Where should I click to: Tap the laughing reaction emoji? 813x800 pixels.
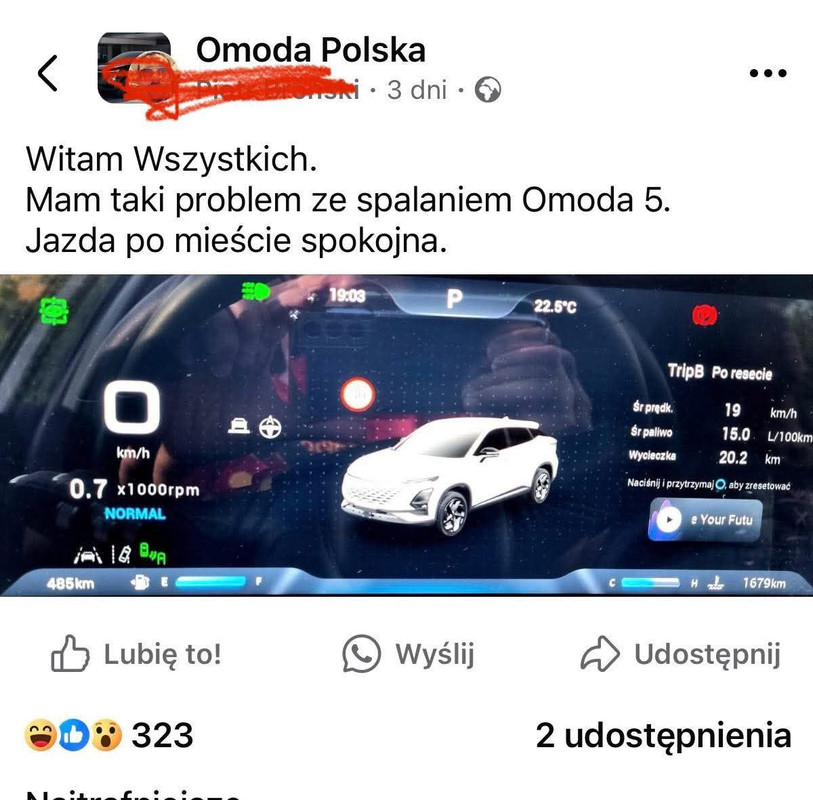point(40,735)
